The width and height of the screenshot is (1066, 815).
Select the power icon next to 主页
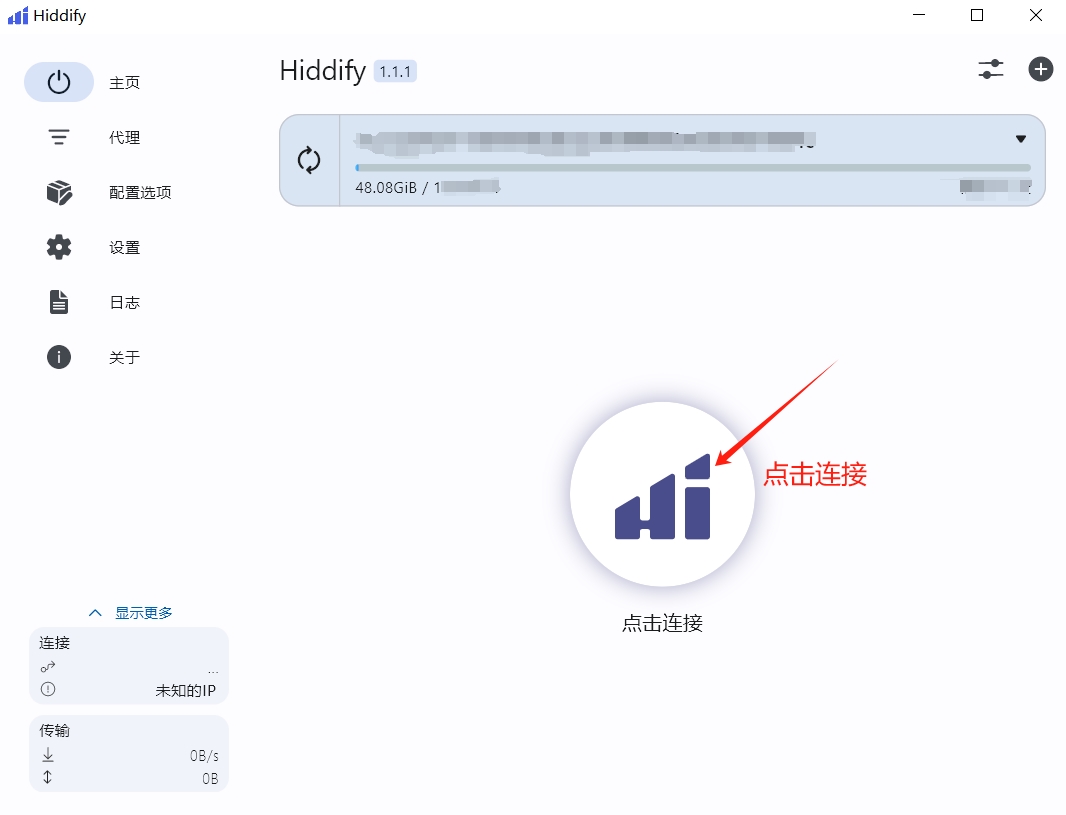(58, 82)
